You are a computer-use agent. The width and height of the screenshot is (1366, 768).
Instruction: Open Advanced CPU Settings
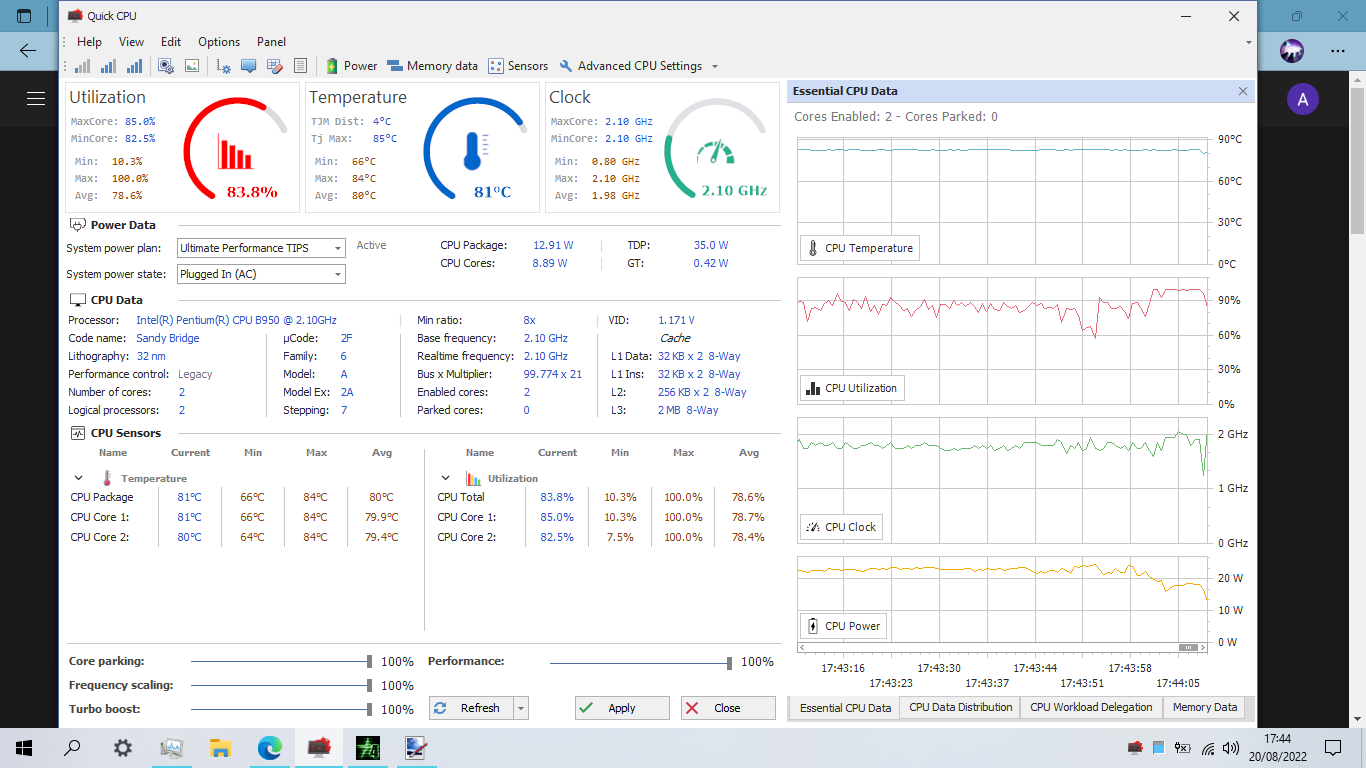[631, 66]
